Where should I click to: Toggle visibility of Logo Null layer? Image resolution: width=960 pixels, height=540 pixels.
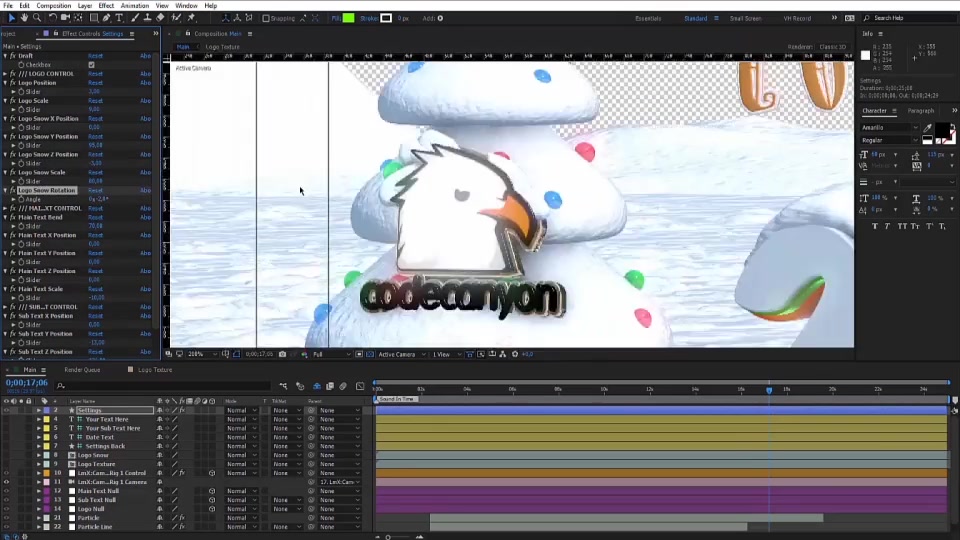point(6,509)
